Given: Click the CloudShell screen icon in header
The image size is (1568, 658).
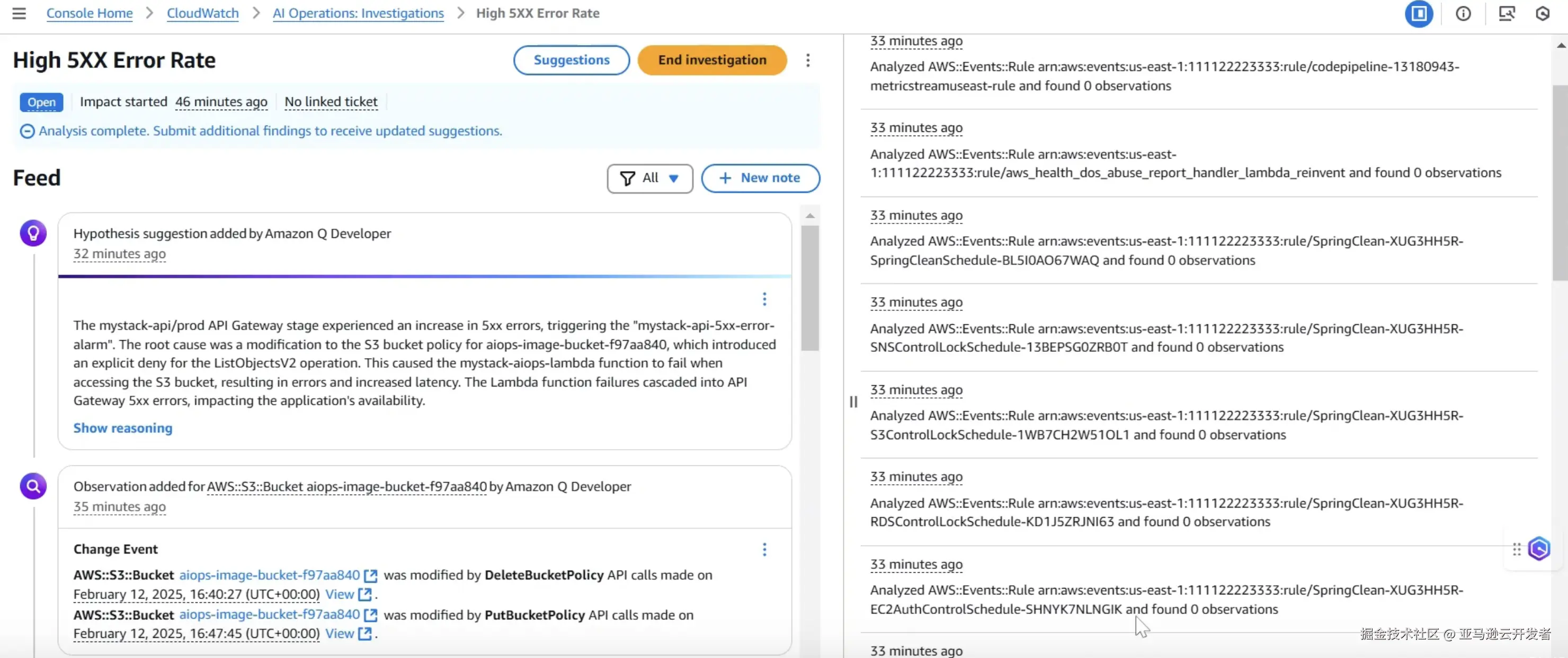Looking at the screenshot, I should [1507, 13].
